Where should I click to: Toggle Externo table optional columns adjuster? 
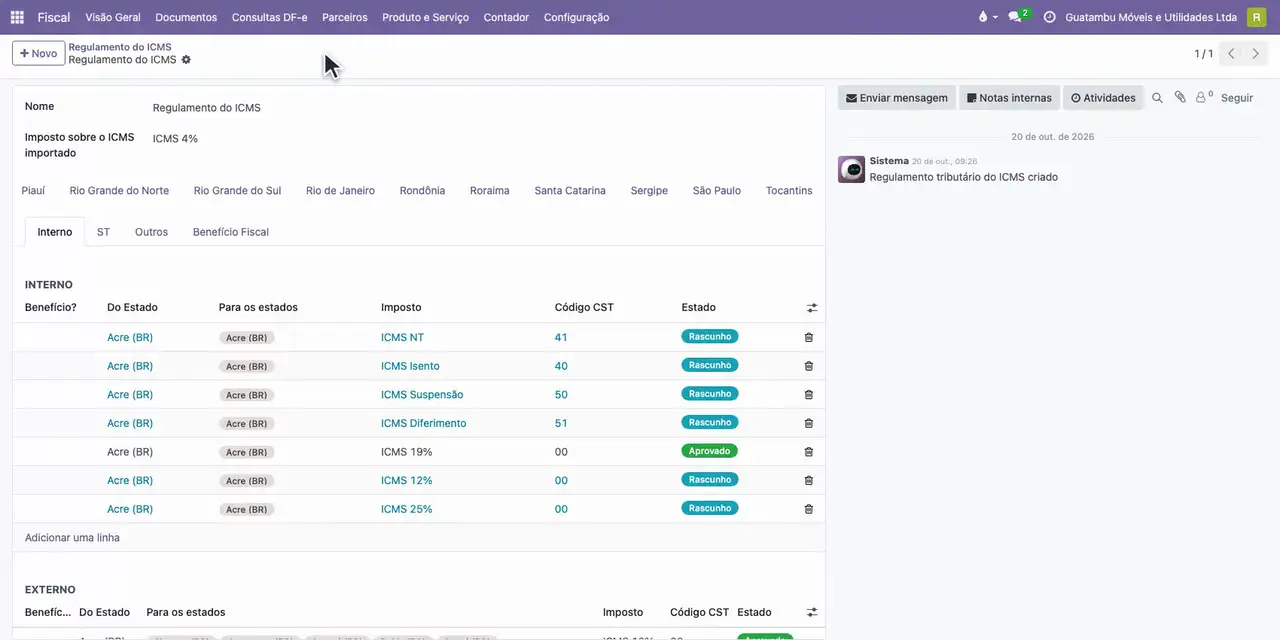click(812, 612)
